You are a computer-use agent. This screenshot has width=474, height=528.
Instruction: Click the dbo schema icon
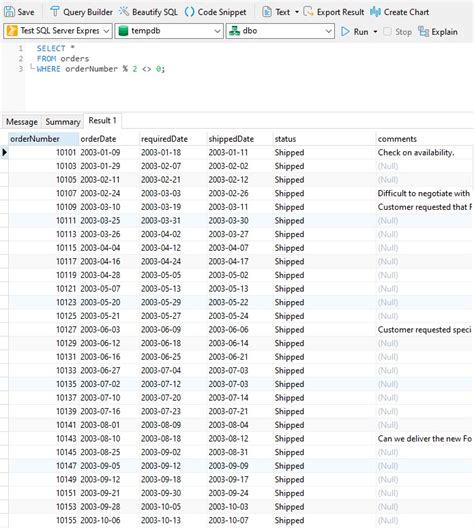click(234, 31)
